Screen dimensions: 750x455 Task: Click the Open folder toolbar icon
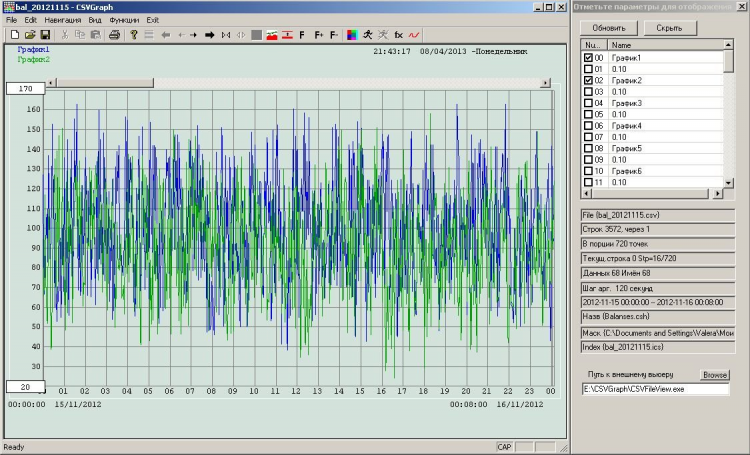click(x=30, y=35)
